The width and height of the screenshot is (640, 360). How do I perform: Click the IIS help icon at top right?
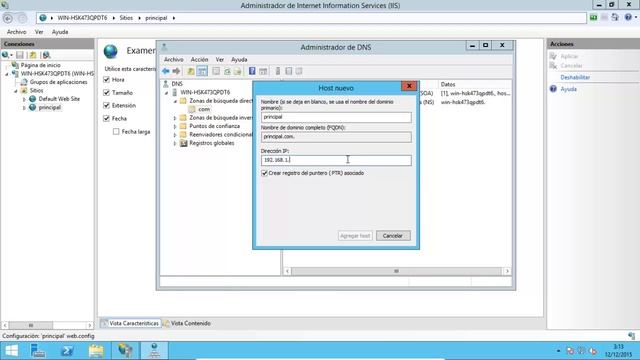coord(629,17)
